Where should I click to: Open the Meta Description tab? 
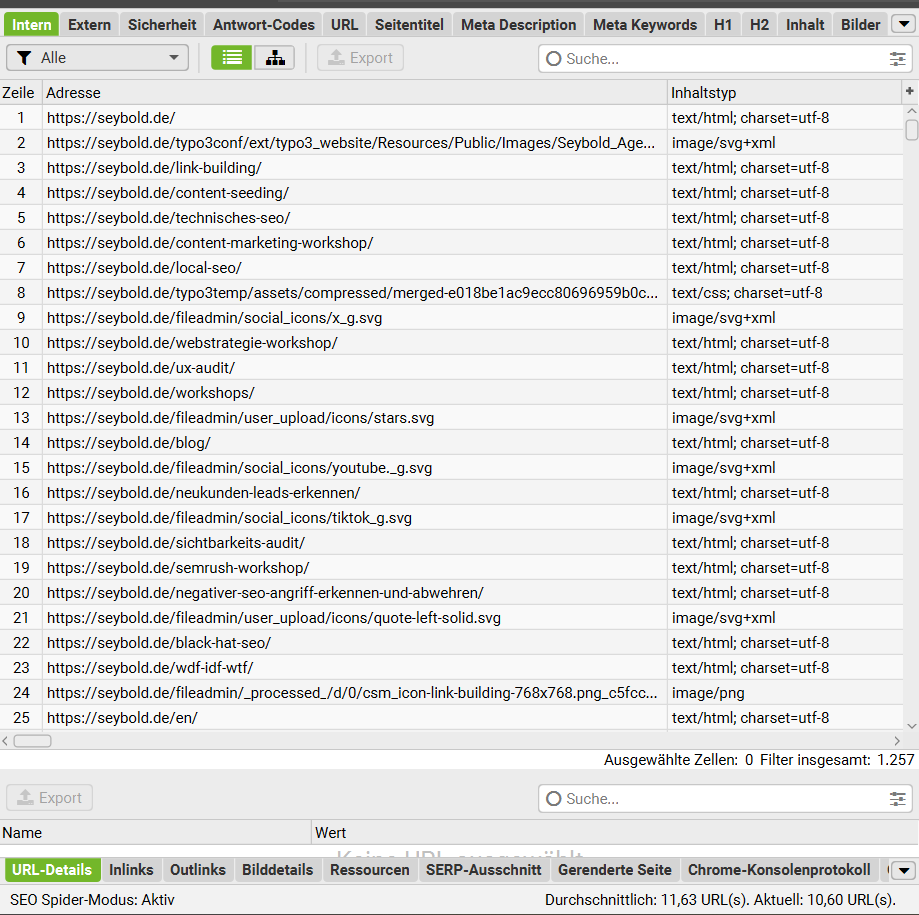click(518, 25)
